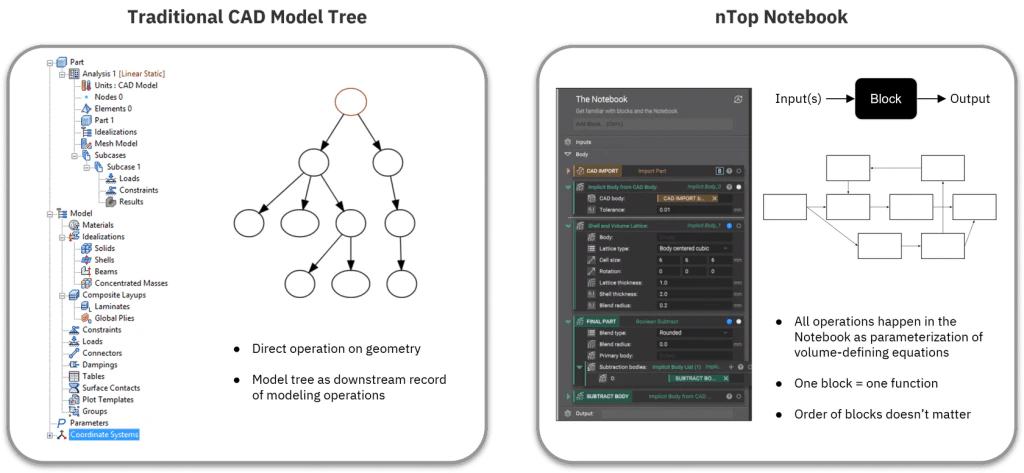Collapse the Model tree node
Image resolution: width=1024 pixels, height=473 pixels.
click(x=50, y=214)
